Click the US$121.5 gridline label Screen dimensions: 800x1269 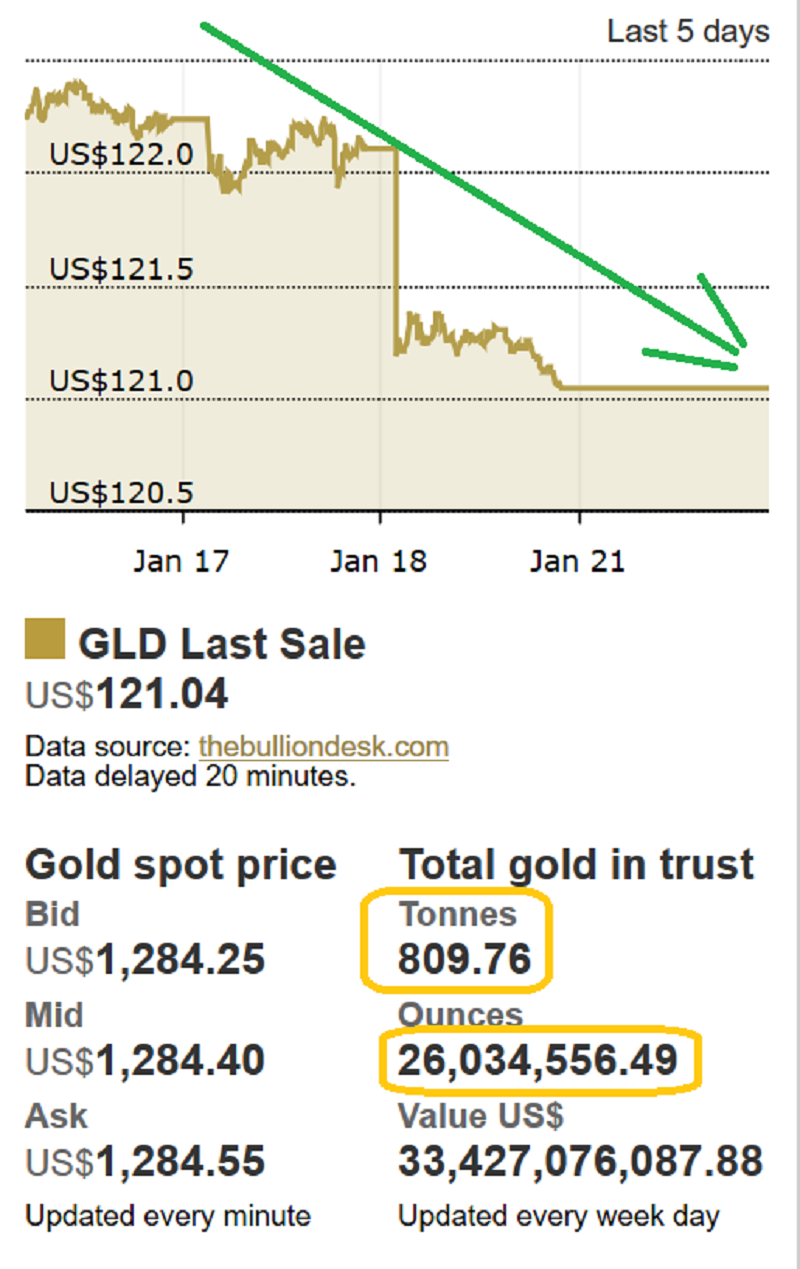point(122,269)
